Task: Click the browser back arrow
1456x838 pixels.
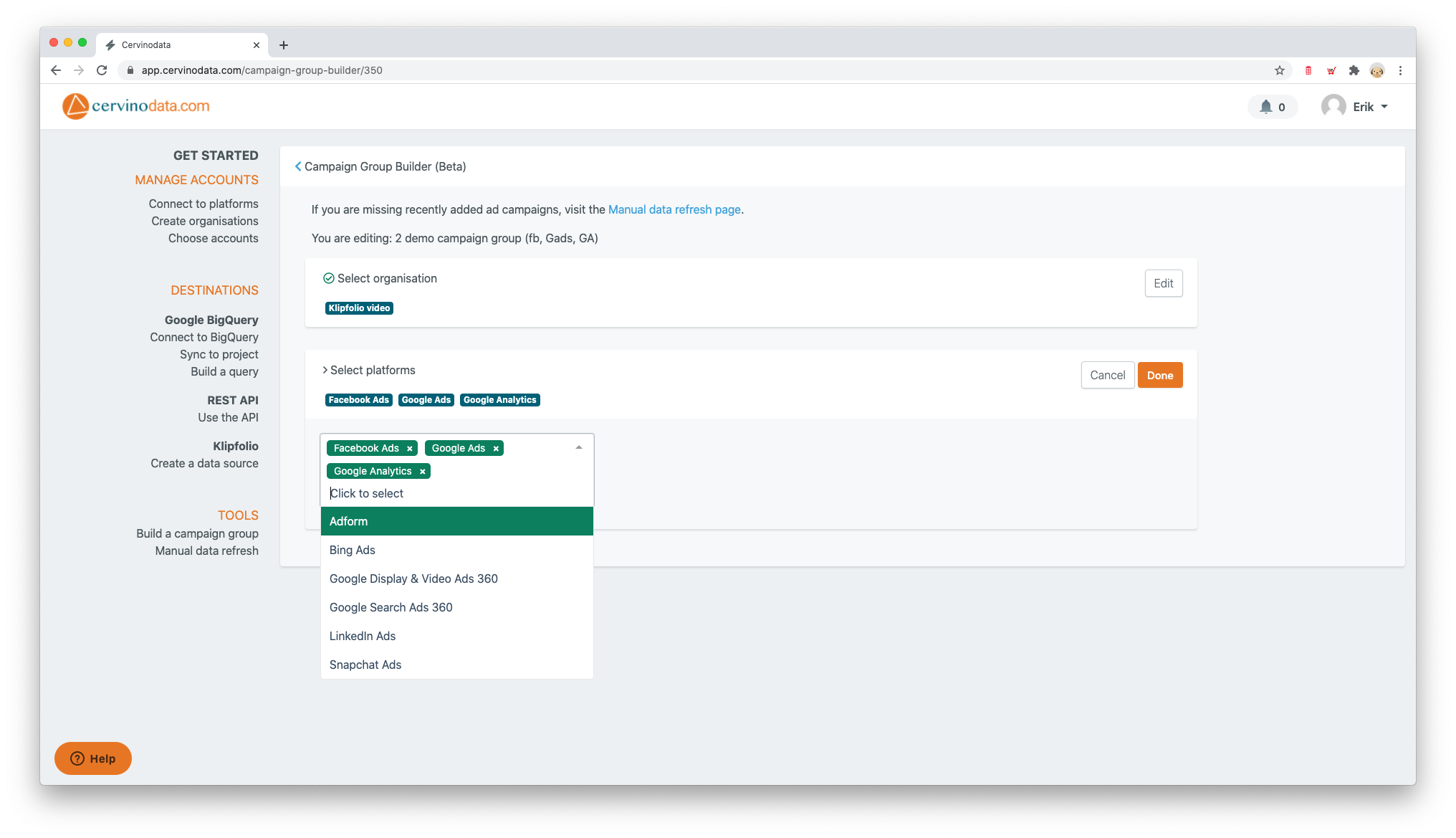Action: [x=55, y=70]
